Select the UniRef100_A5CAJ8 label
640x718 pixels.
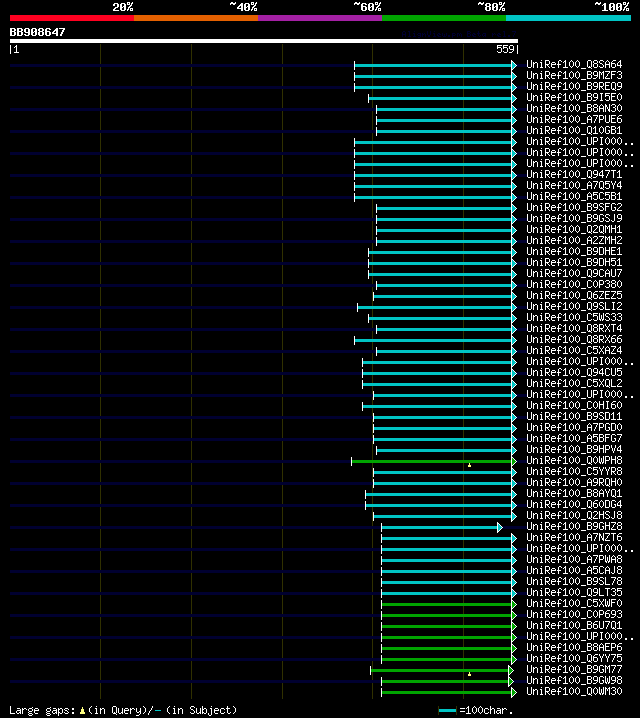point(574,570)
